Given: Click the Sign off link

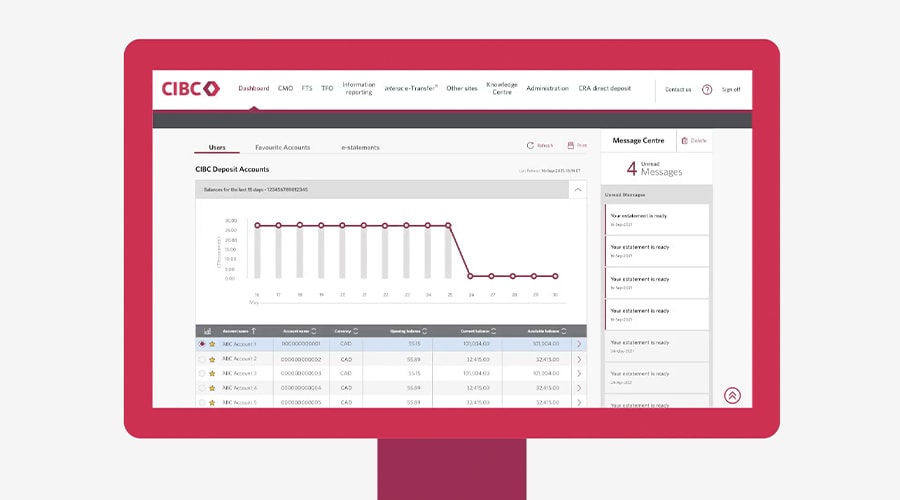Looking at the screenshot, I should [x=731, y=90].
